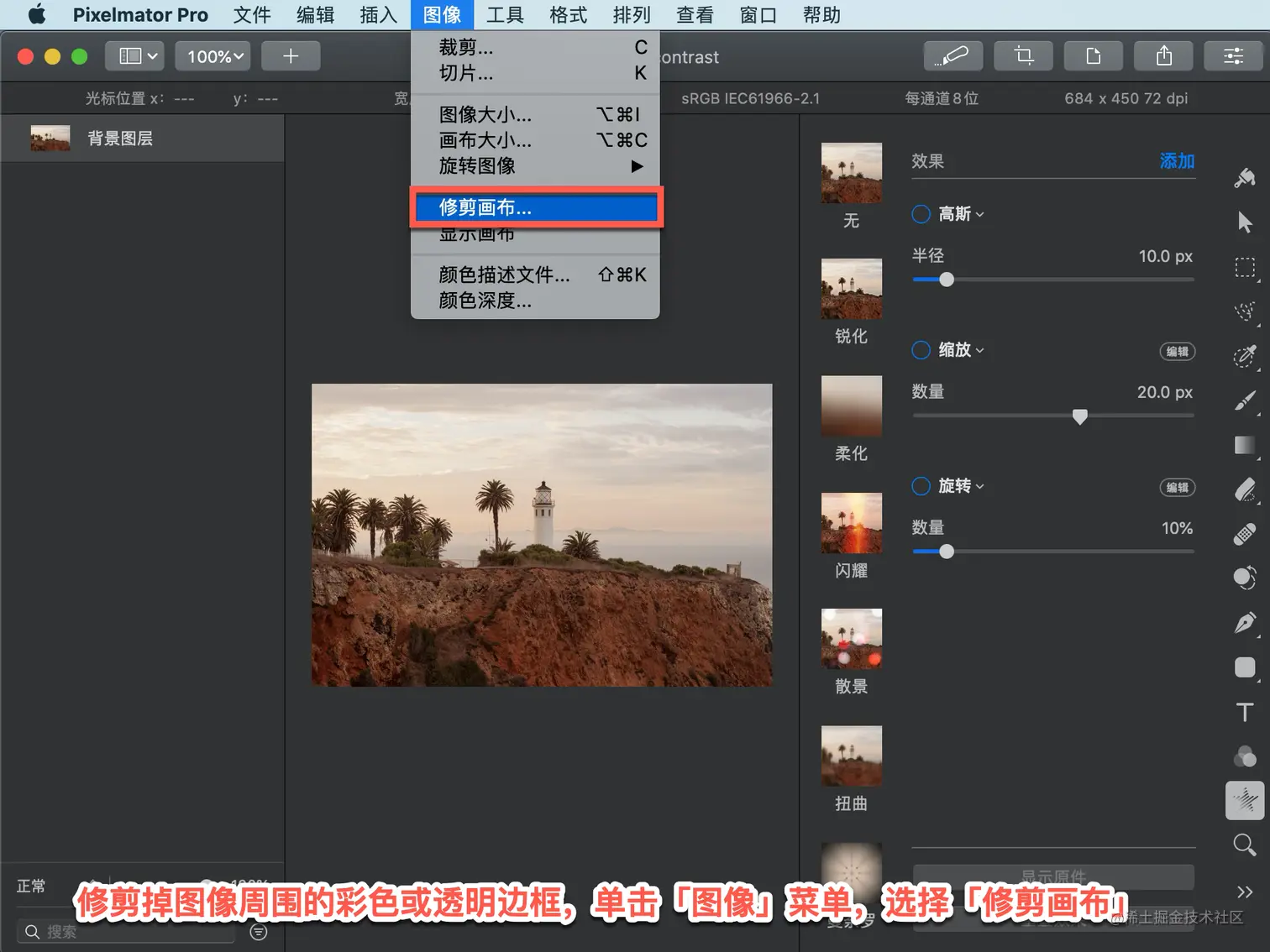Screen dimensions: 1270x952
Task: Click the 半径 slider handle
Action: [947, 280]
